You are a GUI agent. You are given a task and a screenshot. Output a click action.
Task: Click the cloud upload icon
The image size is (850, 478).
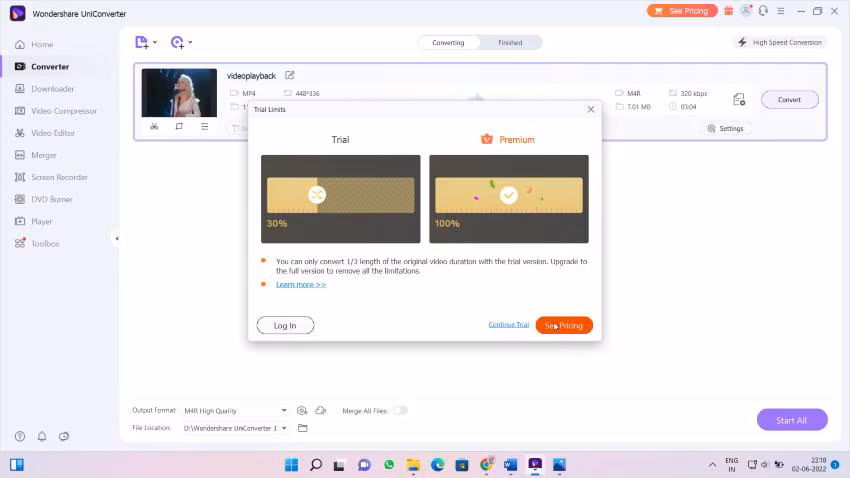coord(321,411)
